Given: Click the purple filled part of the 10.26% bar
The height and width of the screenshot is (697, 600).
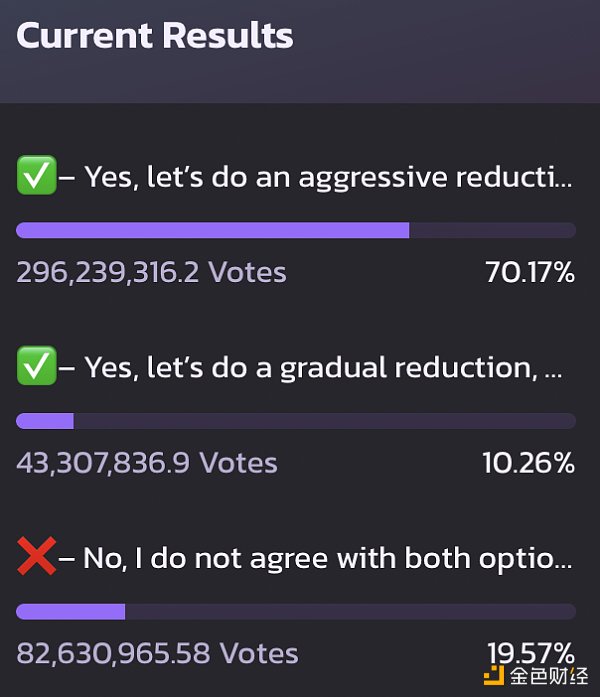Looking at the screenshot, I should 45,421.
